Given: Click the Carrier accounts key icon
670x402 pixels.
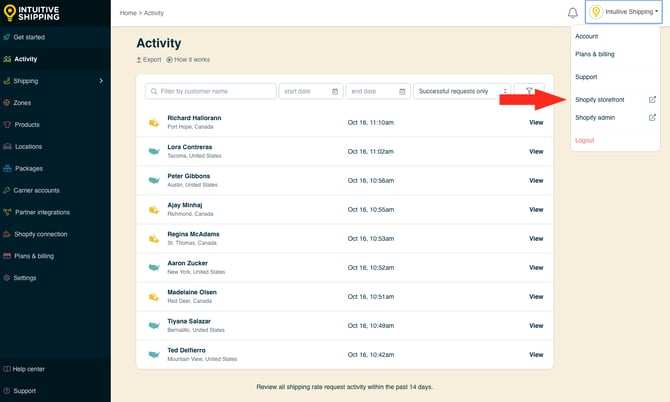Looking at the screenshot, I should 6,190.
